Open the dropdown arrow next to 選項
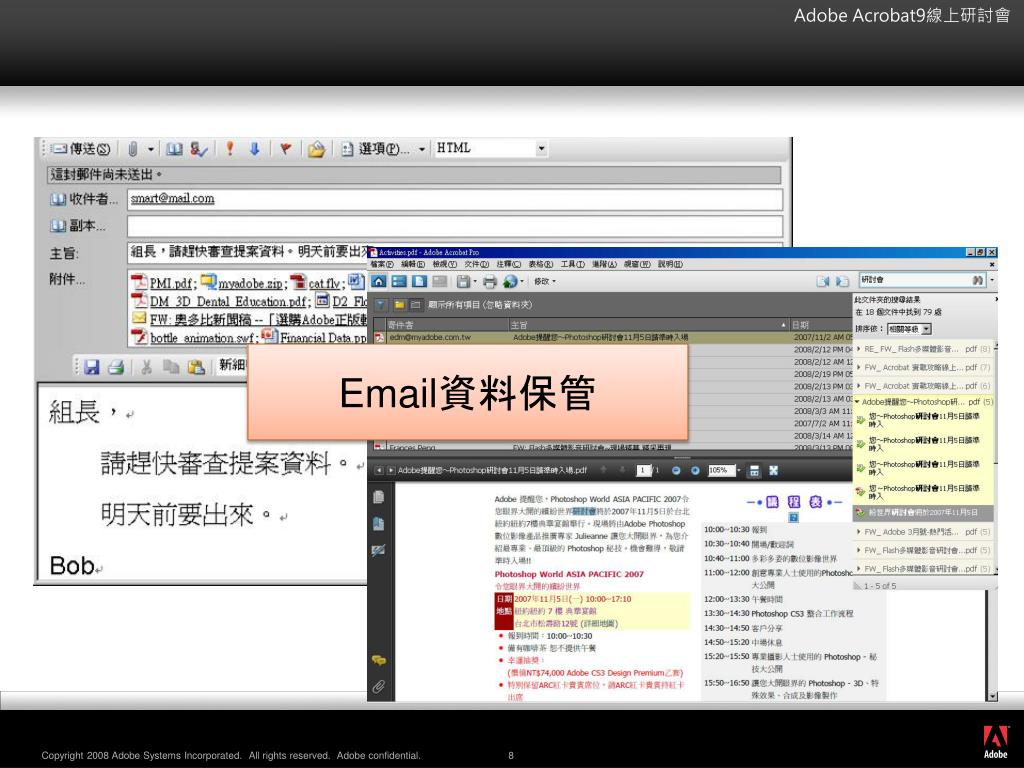The image size is (1024, 768). pos(422,150)
